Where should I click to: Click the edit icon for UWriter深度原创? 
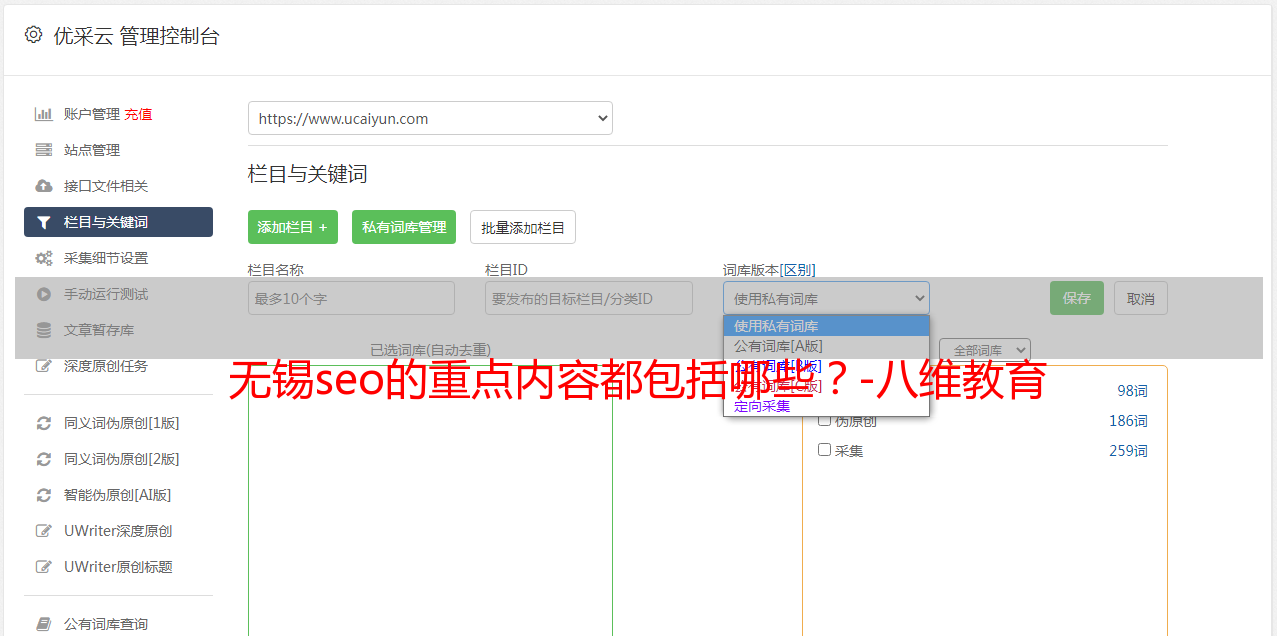point(43,531)
